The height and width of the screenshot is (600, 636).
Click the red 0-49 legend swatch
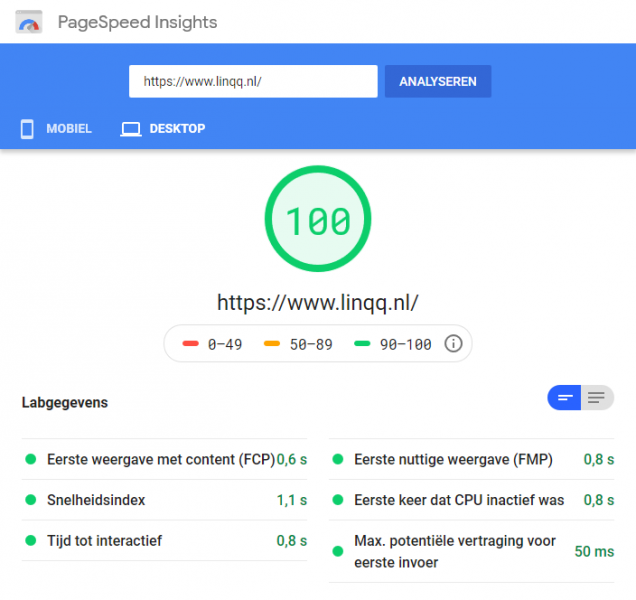(191, 344)
